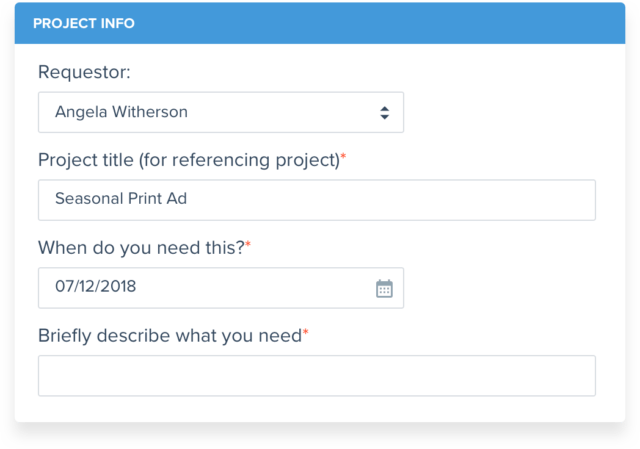
Task: Click the Requestor up-down arrows icon
Action: (x=384, y=113)
